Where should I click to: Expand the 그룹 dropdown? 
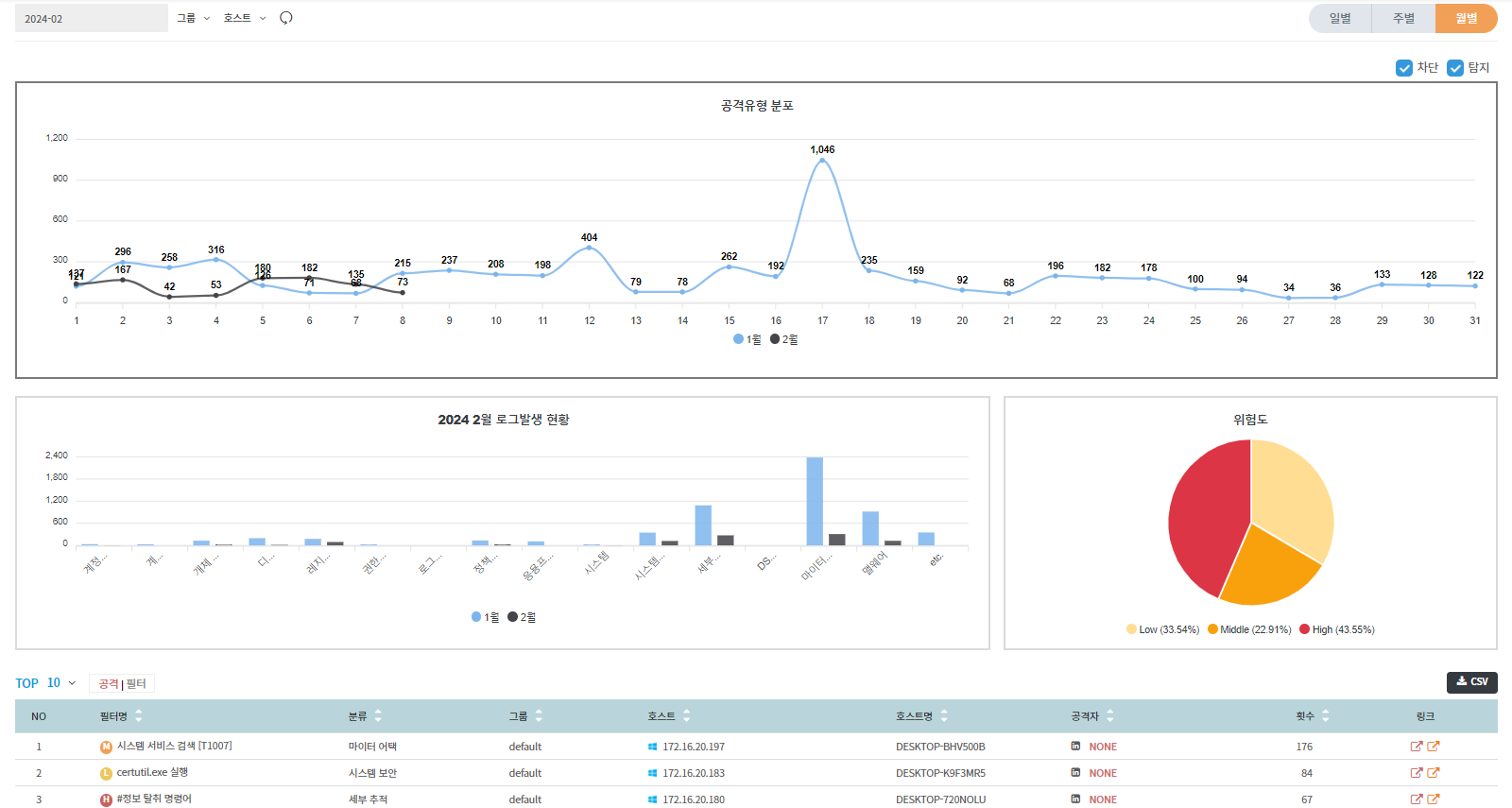(194, 18)
